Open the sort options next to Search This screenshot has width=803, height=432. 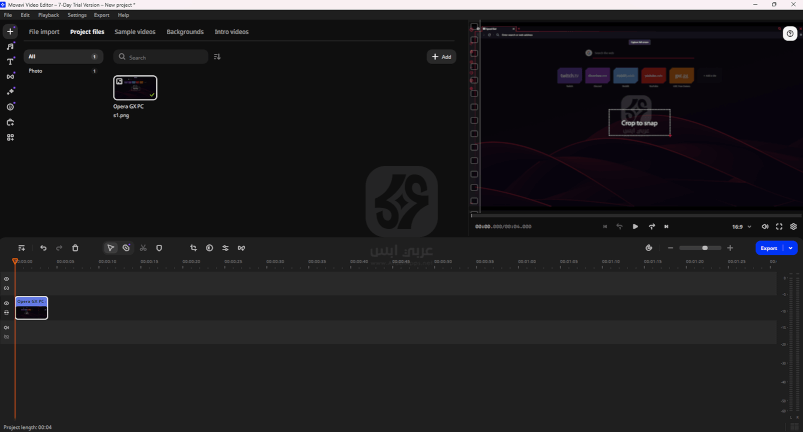click(x=217, y=57)
